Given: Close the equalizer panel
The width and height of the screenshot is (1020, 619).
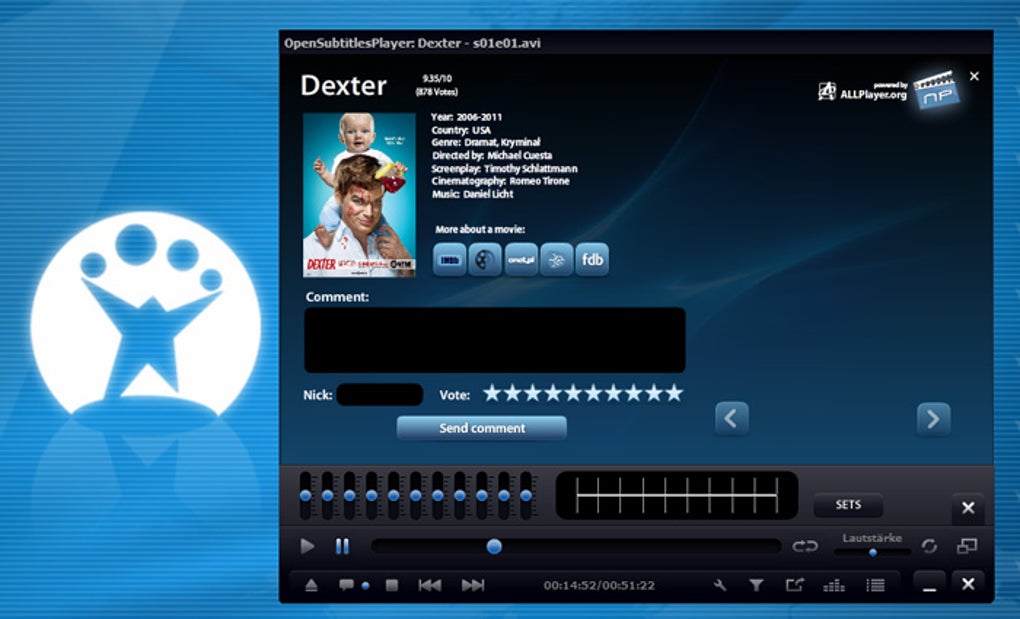Looking at the screenshot, I should 968,508.
